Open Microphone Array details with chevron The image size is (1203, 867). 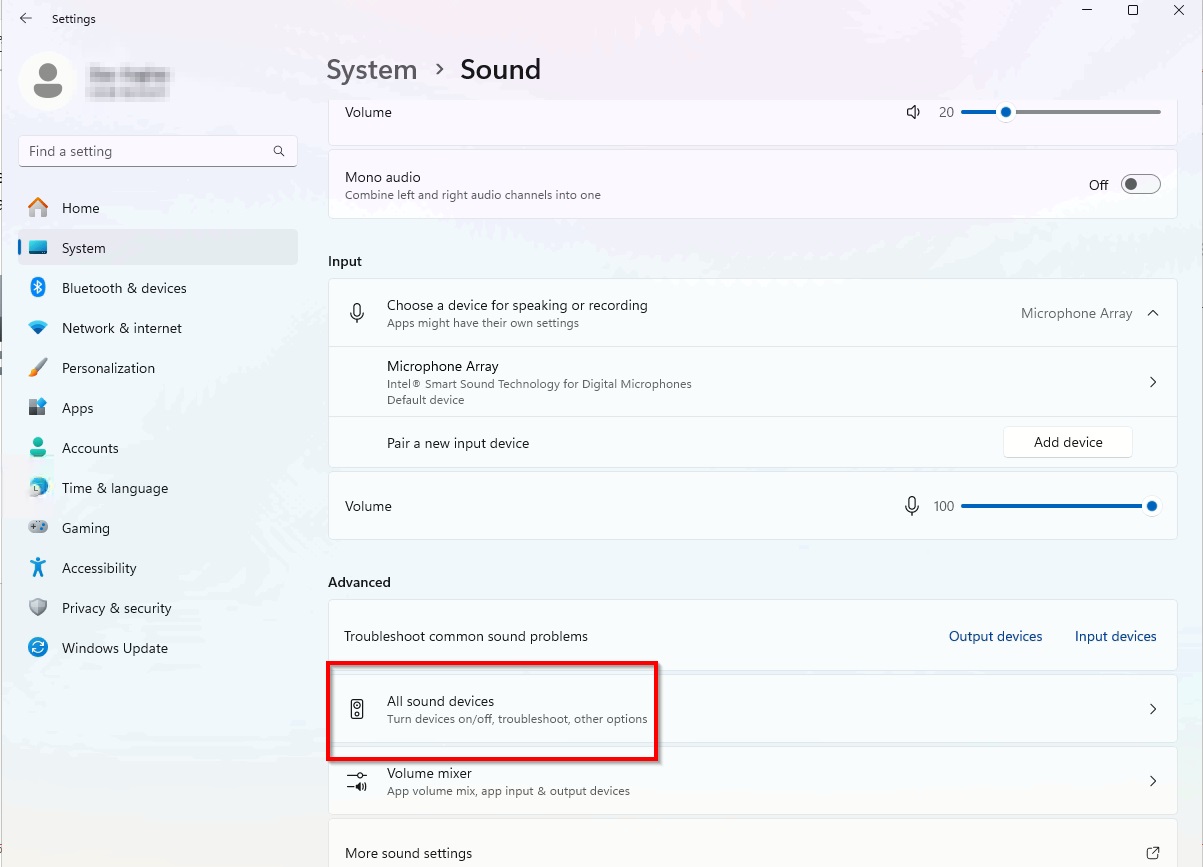pos(1153,382)
